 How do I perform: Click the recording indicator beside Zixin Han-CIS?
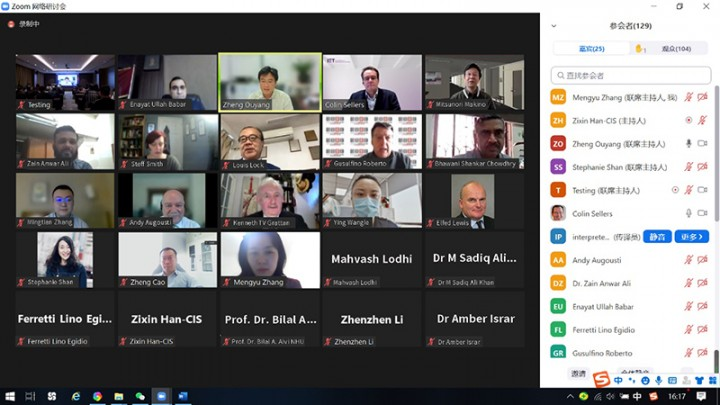688,120
